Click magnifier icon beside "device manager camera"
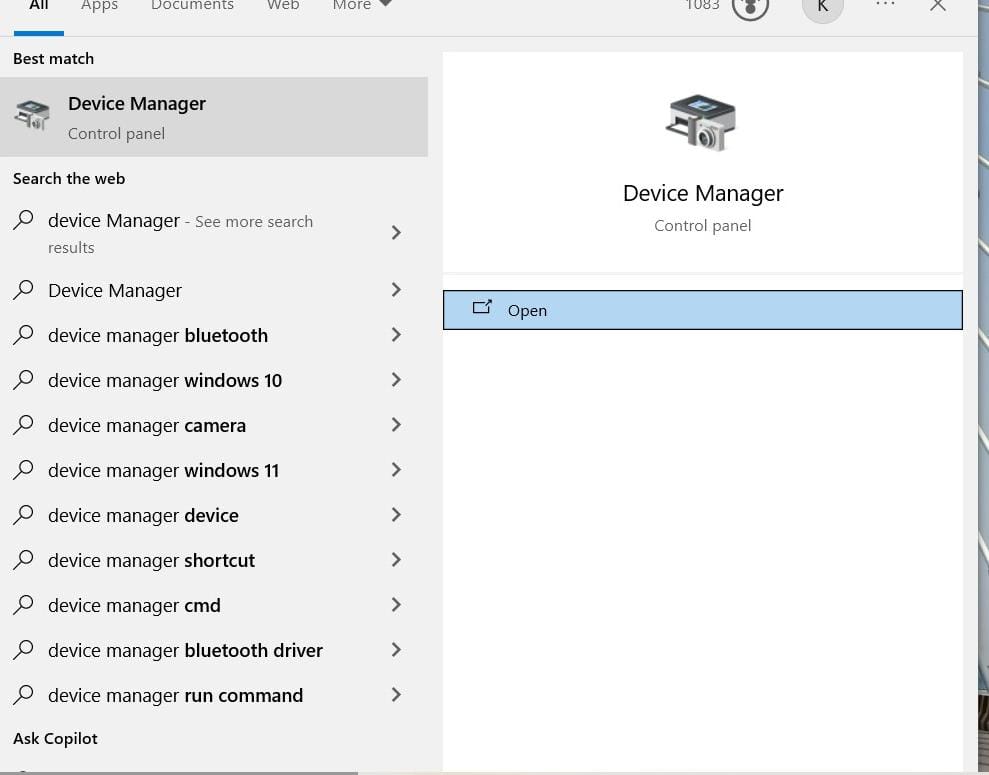The image size is (989, 775). pyautogui.click(x=23, y=425)
